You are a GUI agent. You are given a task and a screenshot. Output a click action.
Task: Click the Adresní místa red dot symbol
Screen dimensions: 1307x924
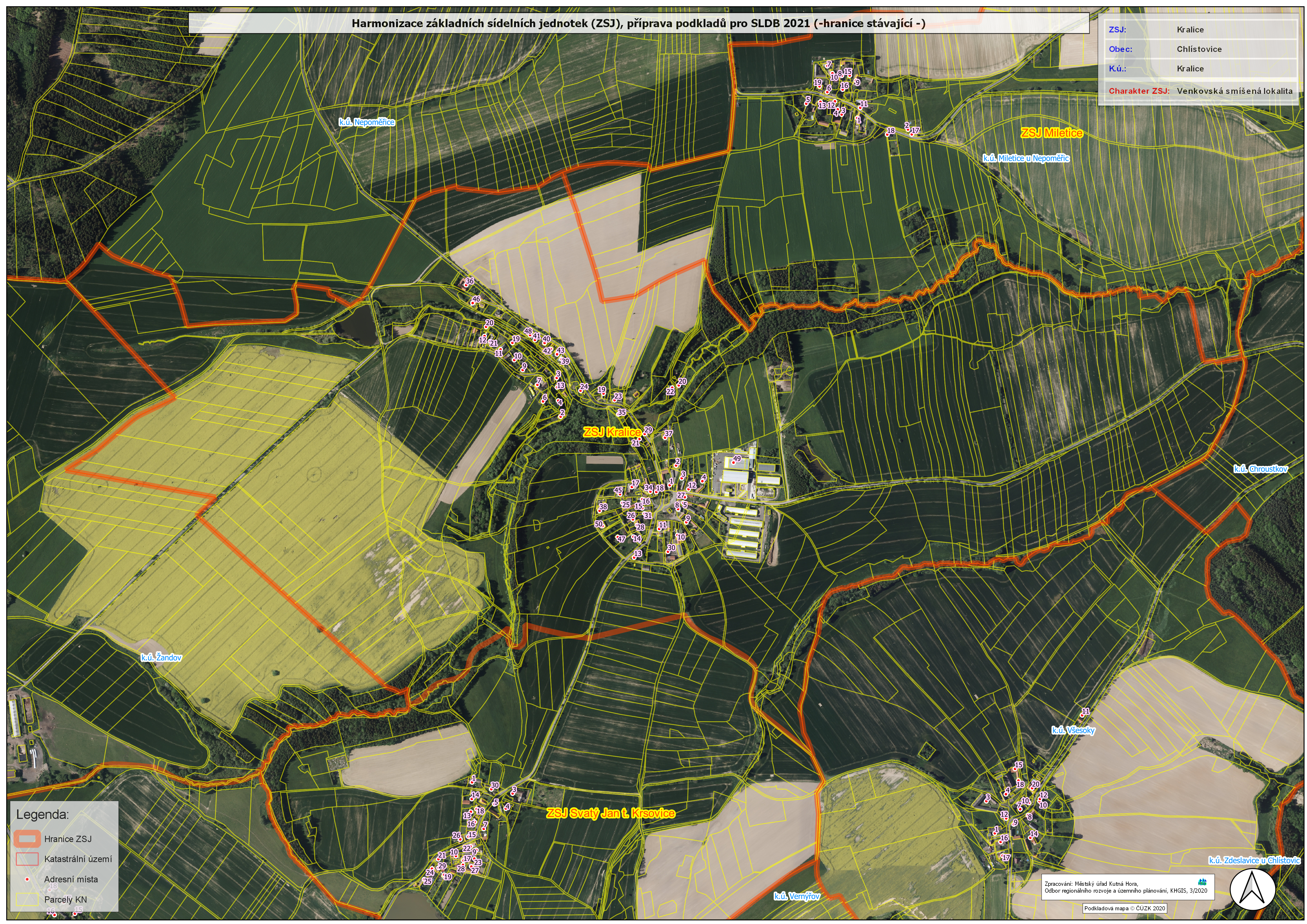tap(27, 879)
